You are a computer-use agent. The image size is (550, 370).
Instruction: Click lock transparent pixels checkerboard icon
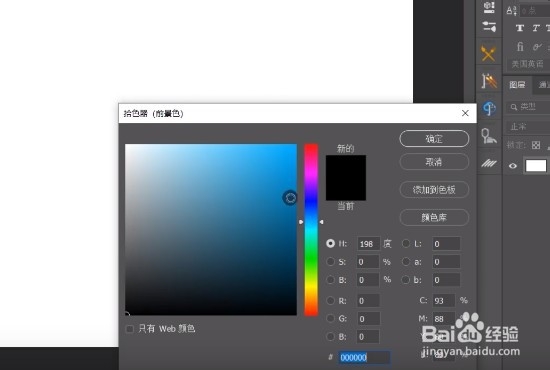[x=536, y=145]
